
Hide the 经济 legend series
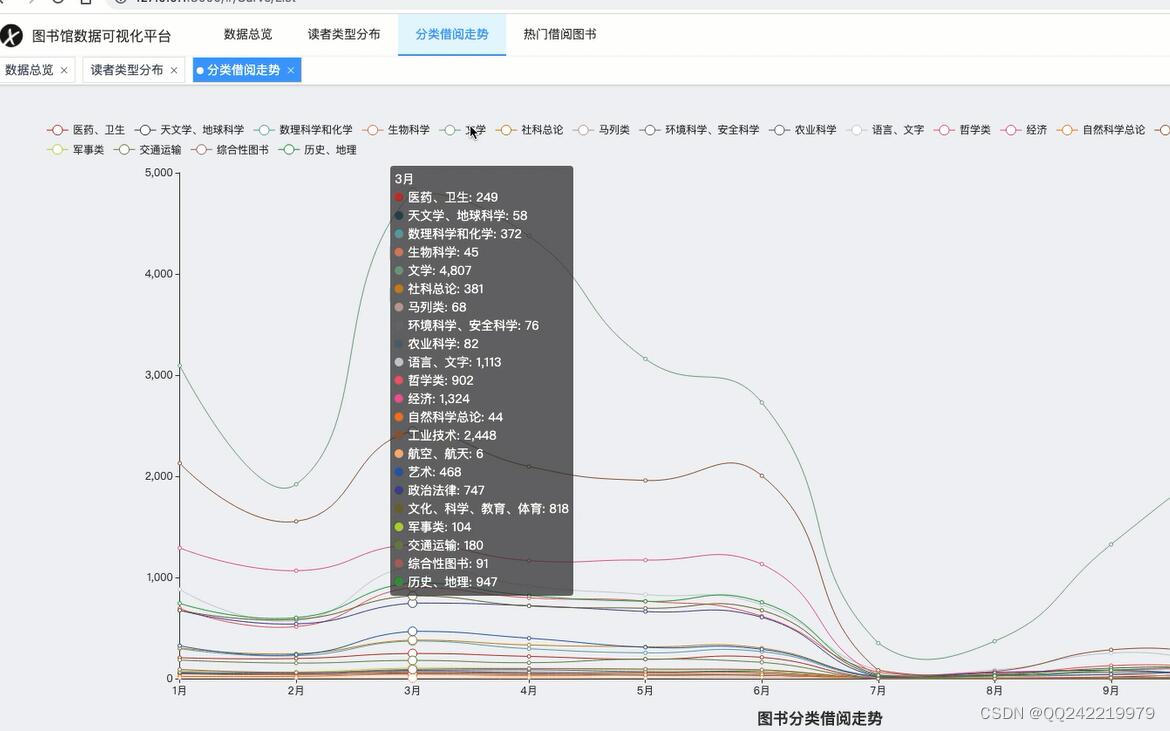click(1023, 130)
